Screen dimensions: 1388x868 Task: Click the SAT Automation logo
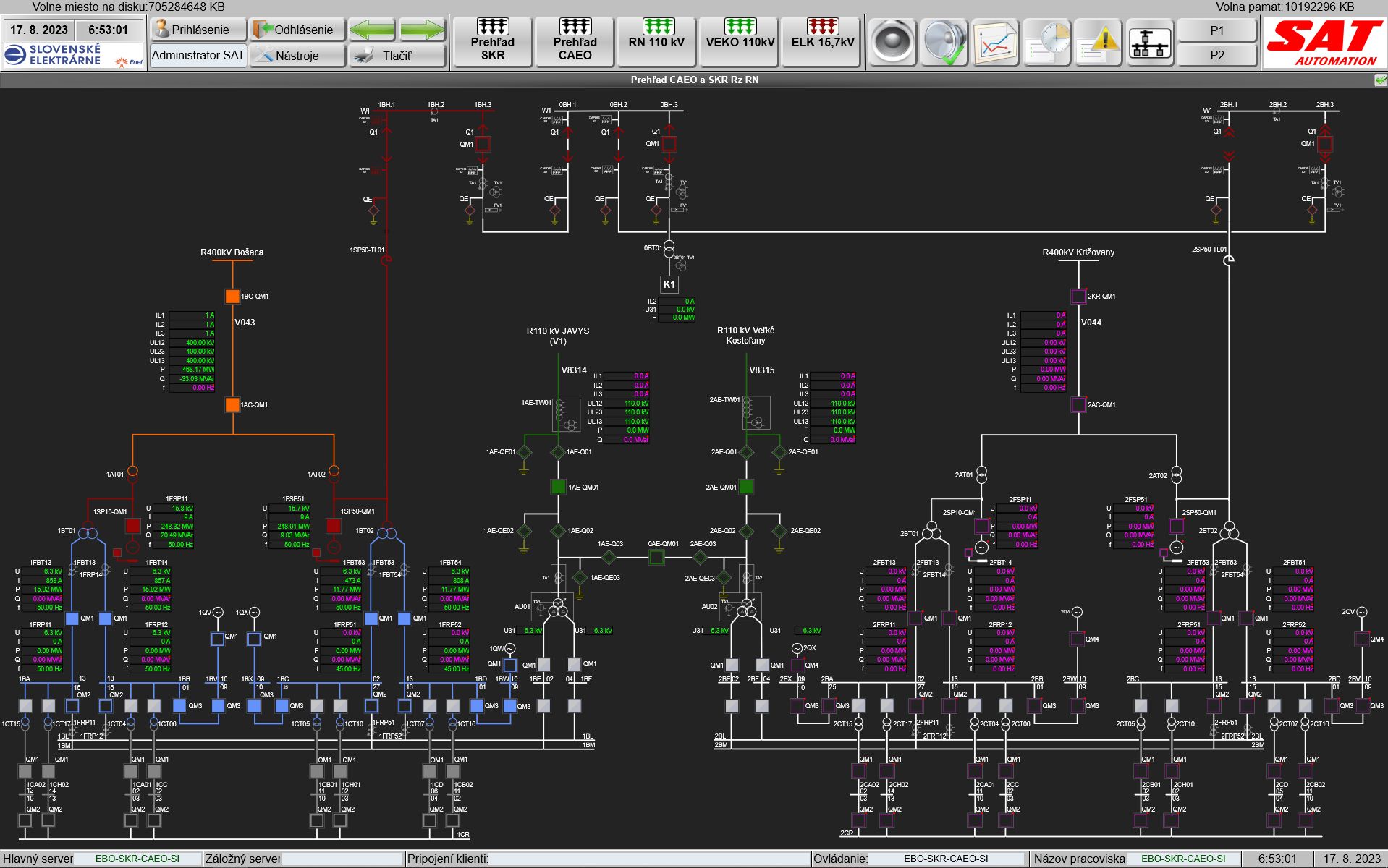[x=1324, y=43]
